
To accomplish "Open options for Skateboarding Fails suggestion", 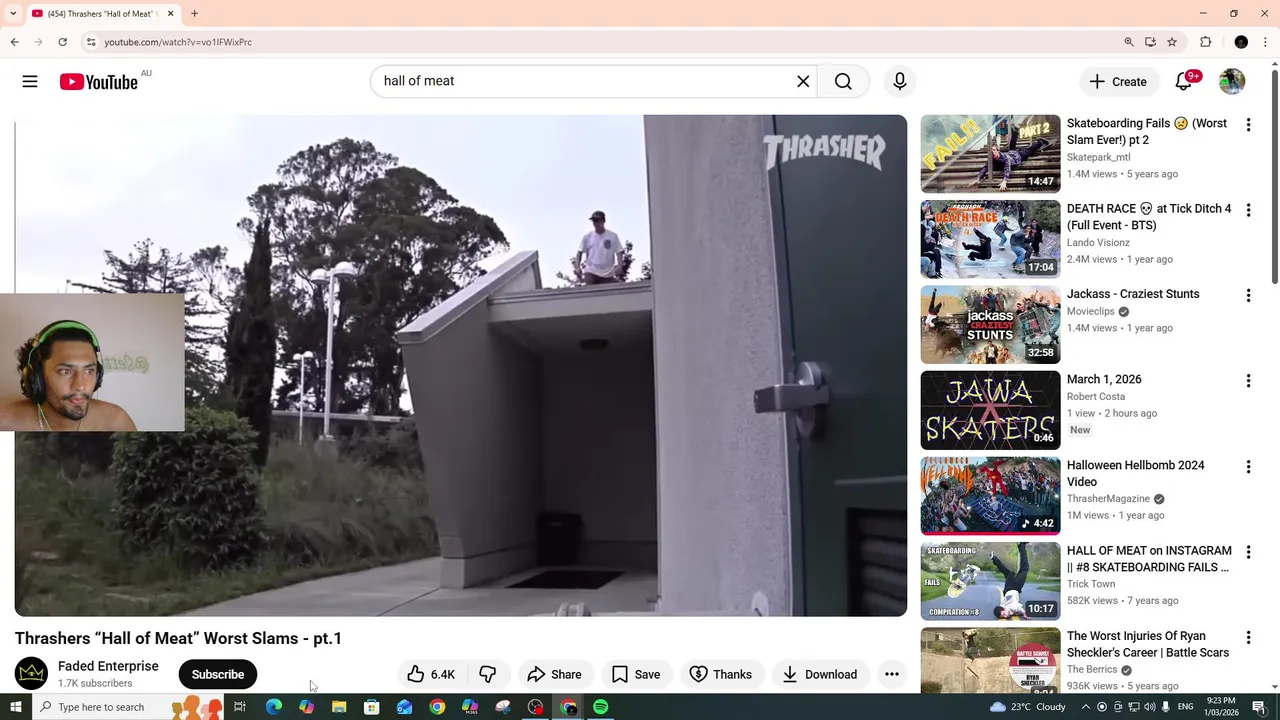I will coord(1248,125).
